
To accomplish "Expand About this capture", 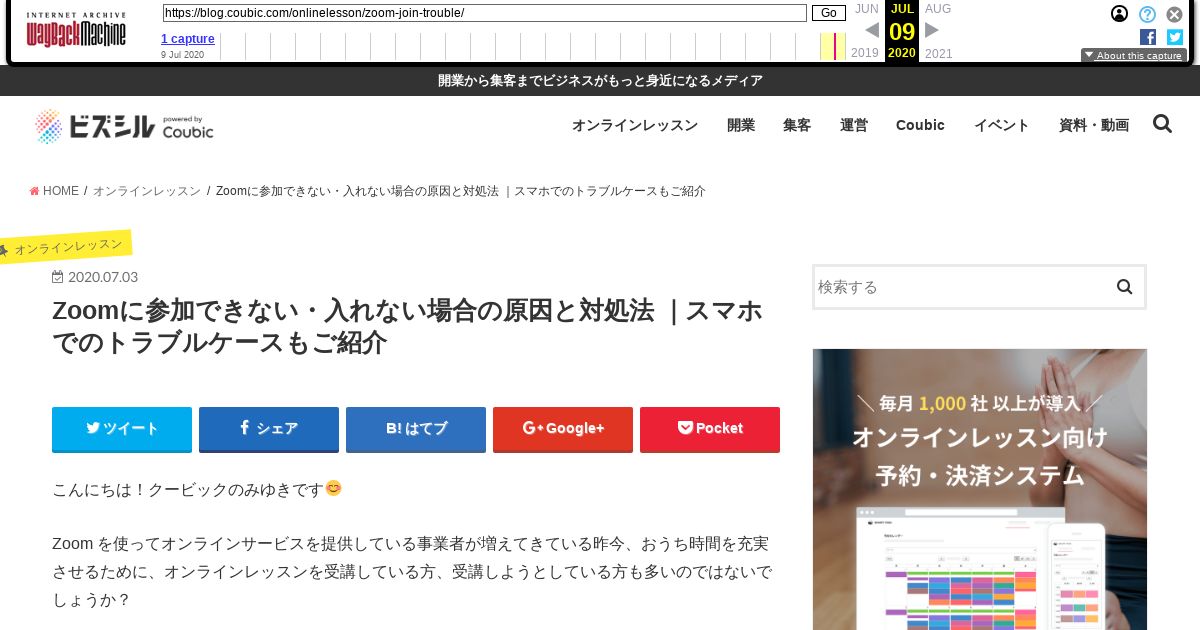I will click(x=1133, y=56).
